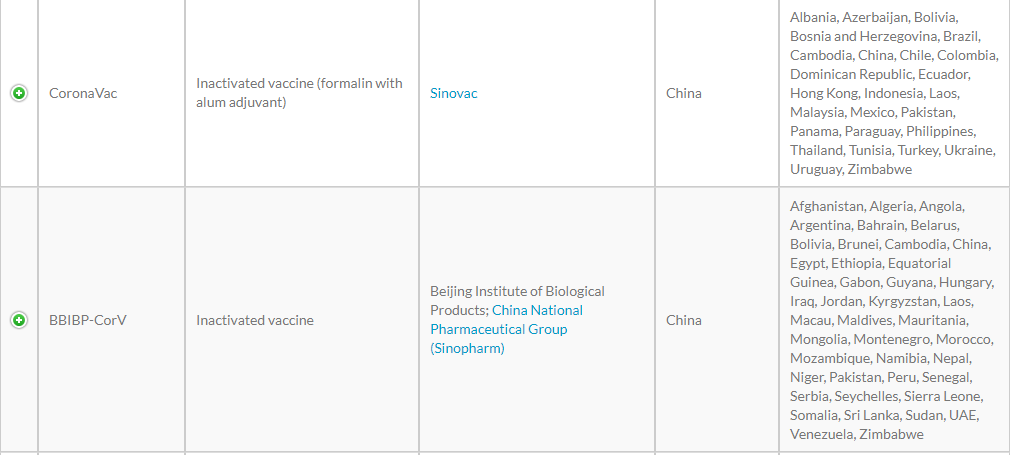This screenshot has height=455, width=1015.
Task: Open the Sinovac developer link
Action: point(453,93)
